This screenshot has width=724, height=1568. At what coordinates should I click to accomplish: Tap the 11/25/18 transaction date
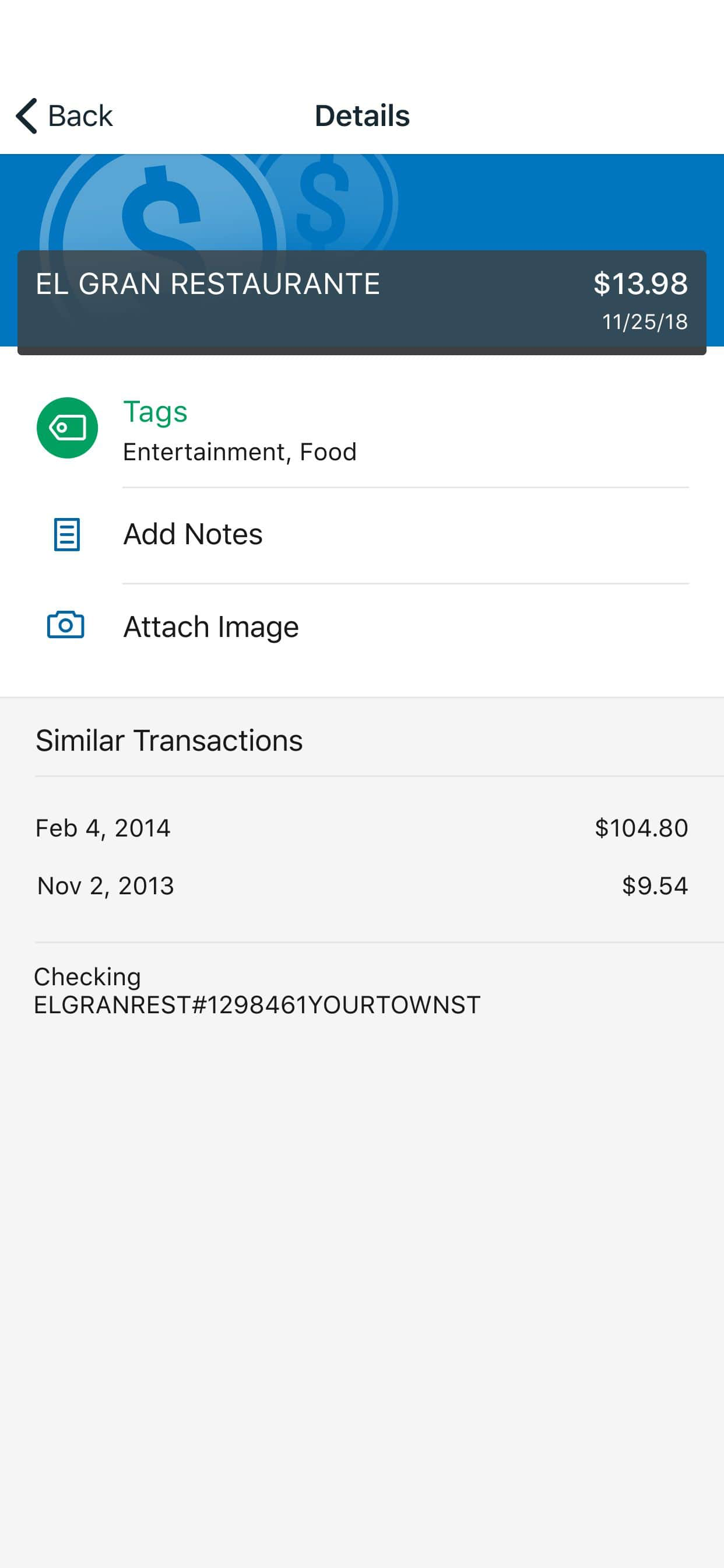pyautogui.click(x=644, y=322)
